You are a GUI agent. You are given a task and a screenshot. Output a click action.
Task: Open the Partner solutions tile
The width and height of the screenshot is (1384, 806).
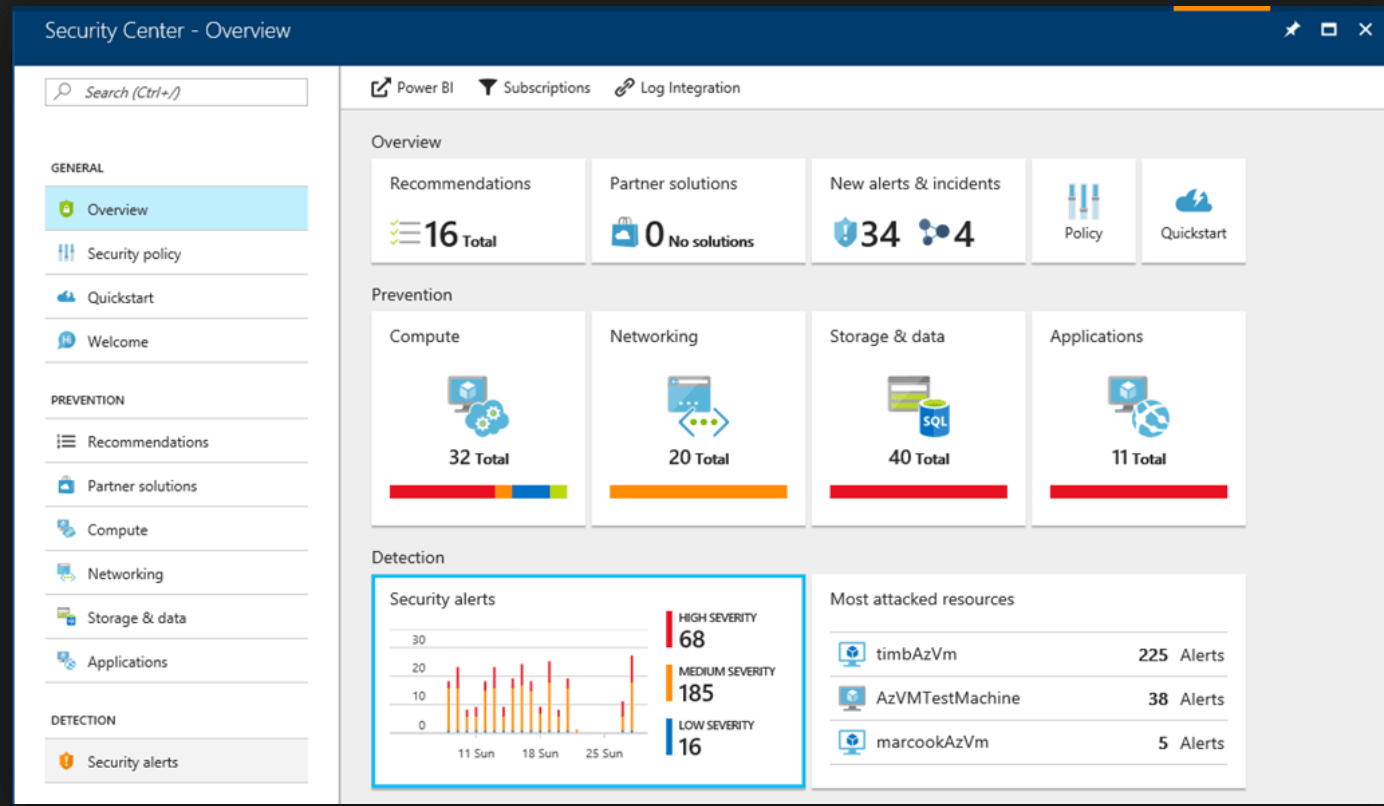(698, 211)
